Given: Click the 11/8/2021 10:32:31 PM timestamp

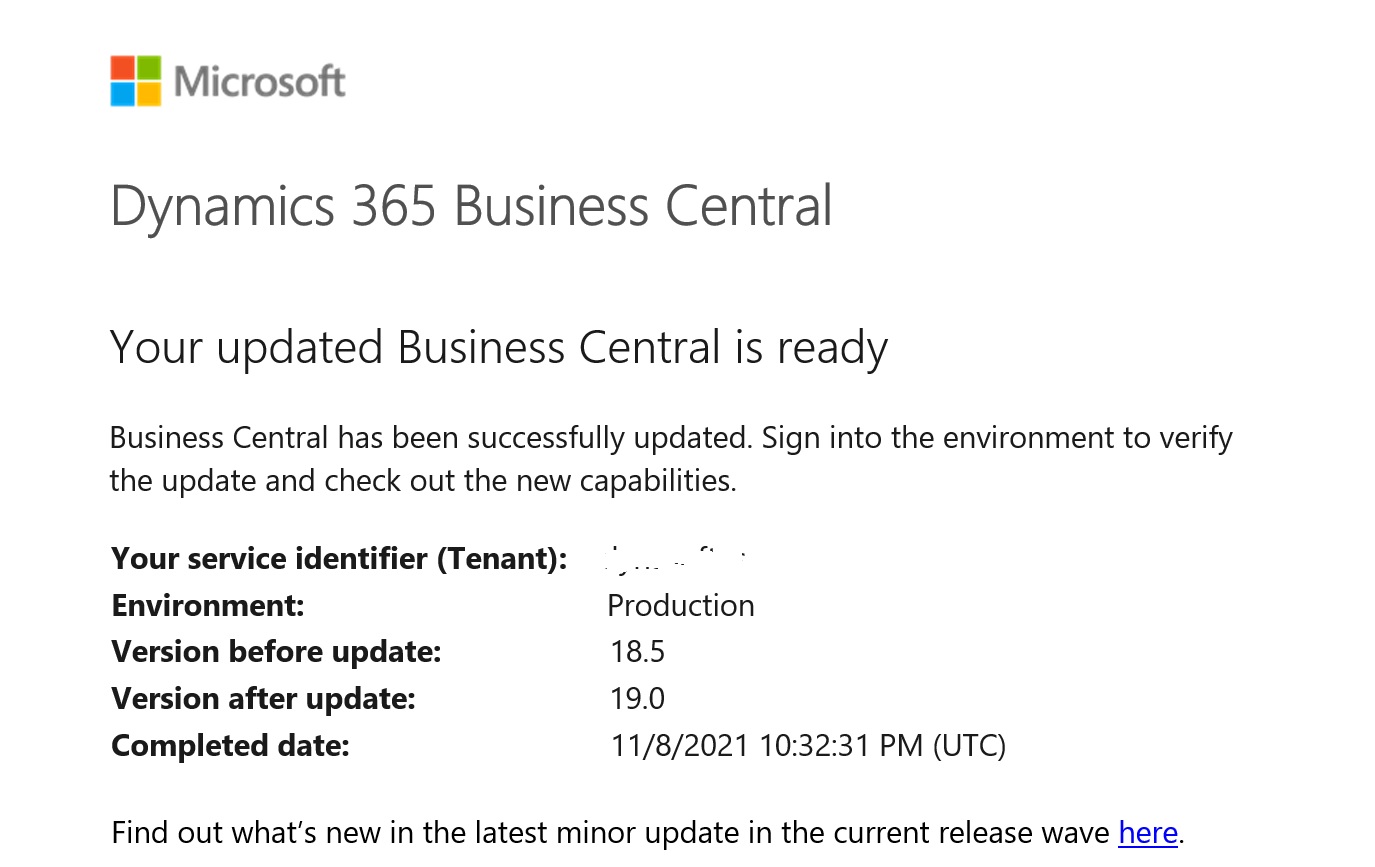Looking at the screenshot, I should [x=766, y=745].
